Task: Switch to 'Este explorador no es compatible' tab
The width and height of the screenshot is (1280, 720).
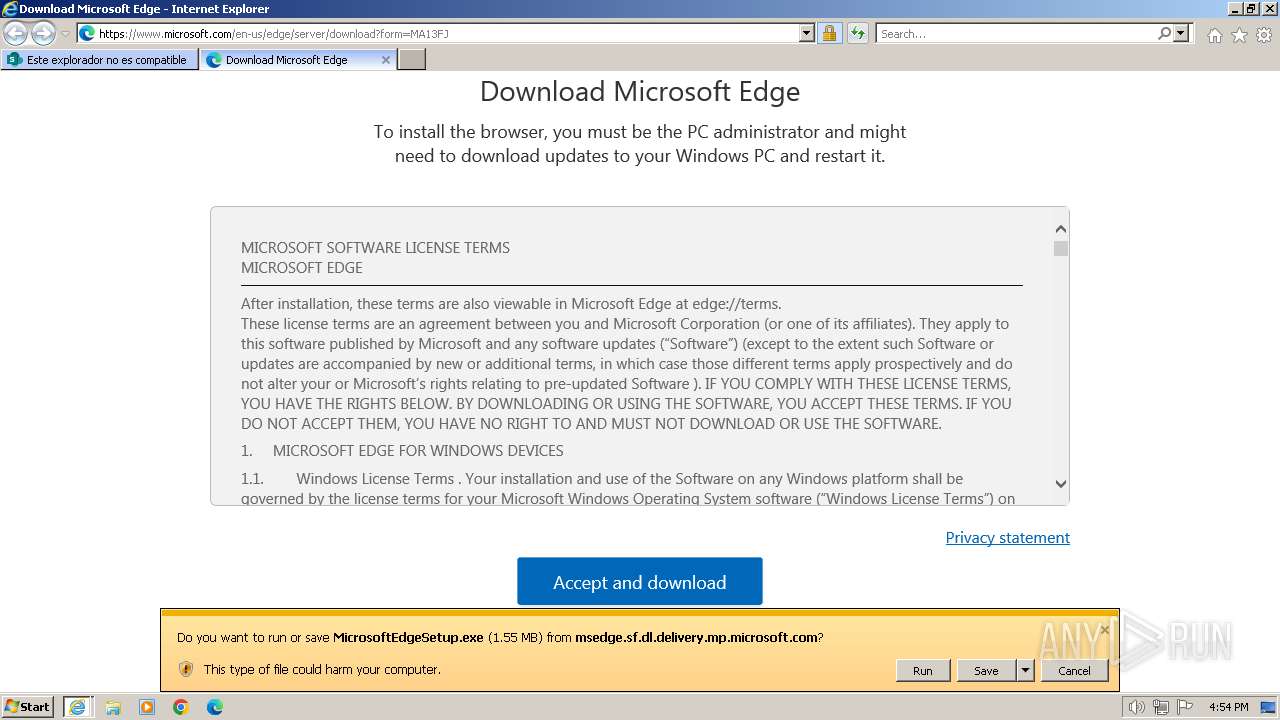Action: tap(99, 60)
